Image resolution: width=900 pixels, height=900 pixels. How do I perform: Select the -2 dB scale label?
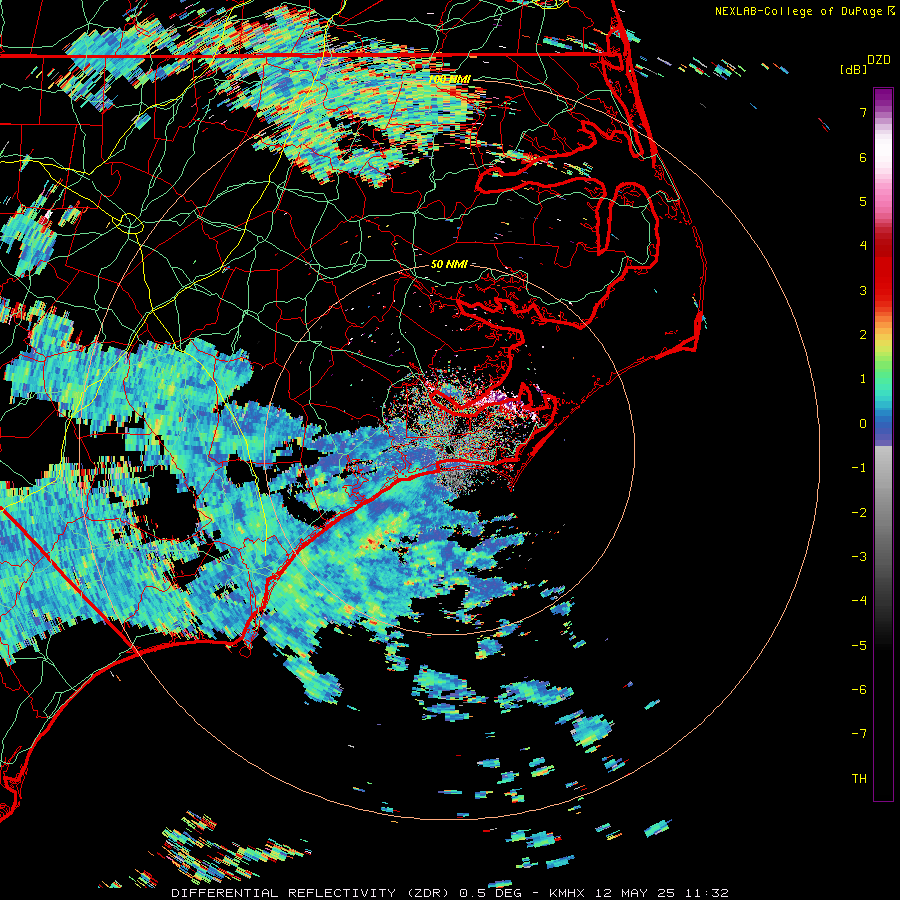[x=859, y=513]
